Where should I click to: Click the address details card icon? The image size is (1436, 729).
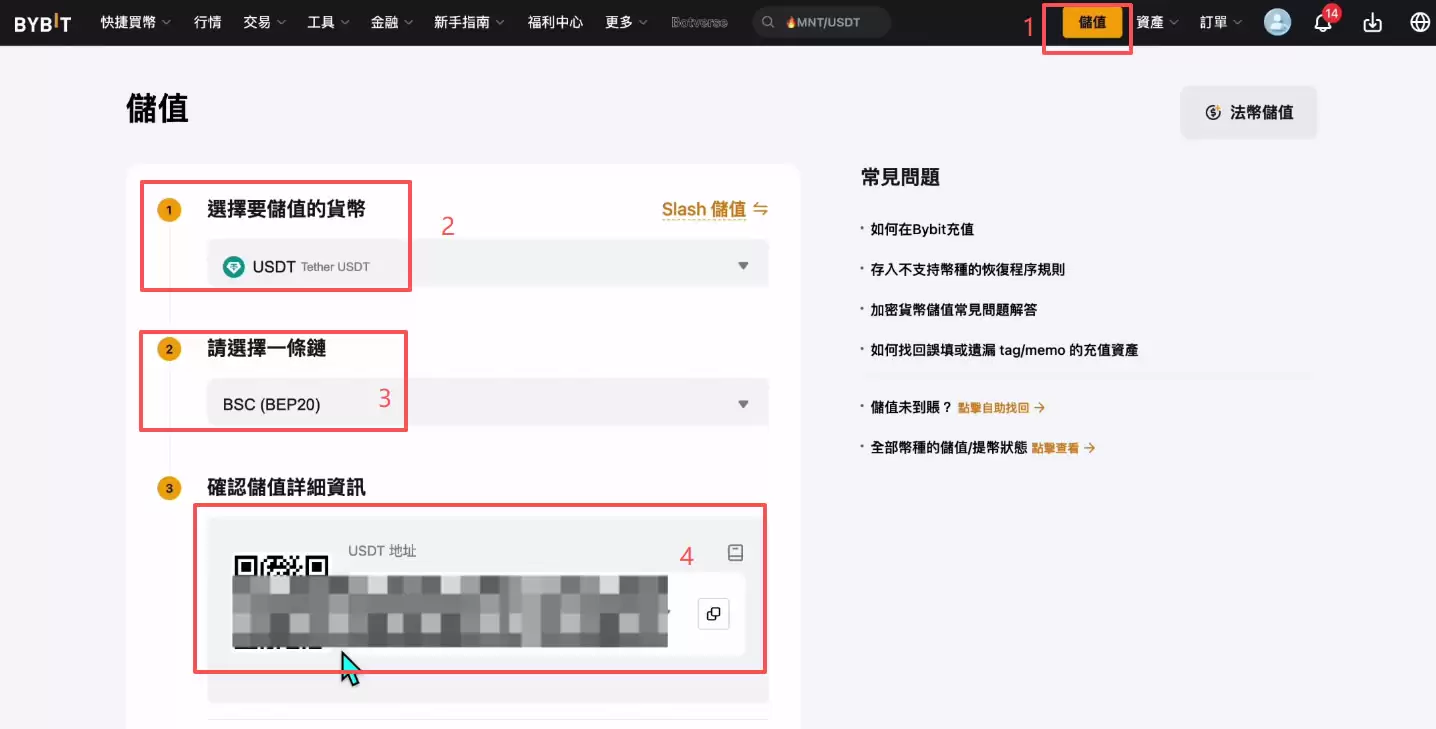[x=735, y=551]
